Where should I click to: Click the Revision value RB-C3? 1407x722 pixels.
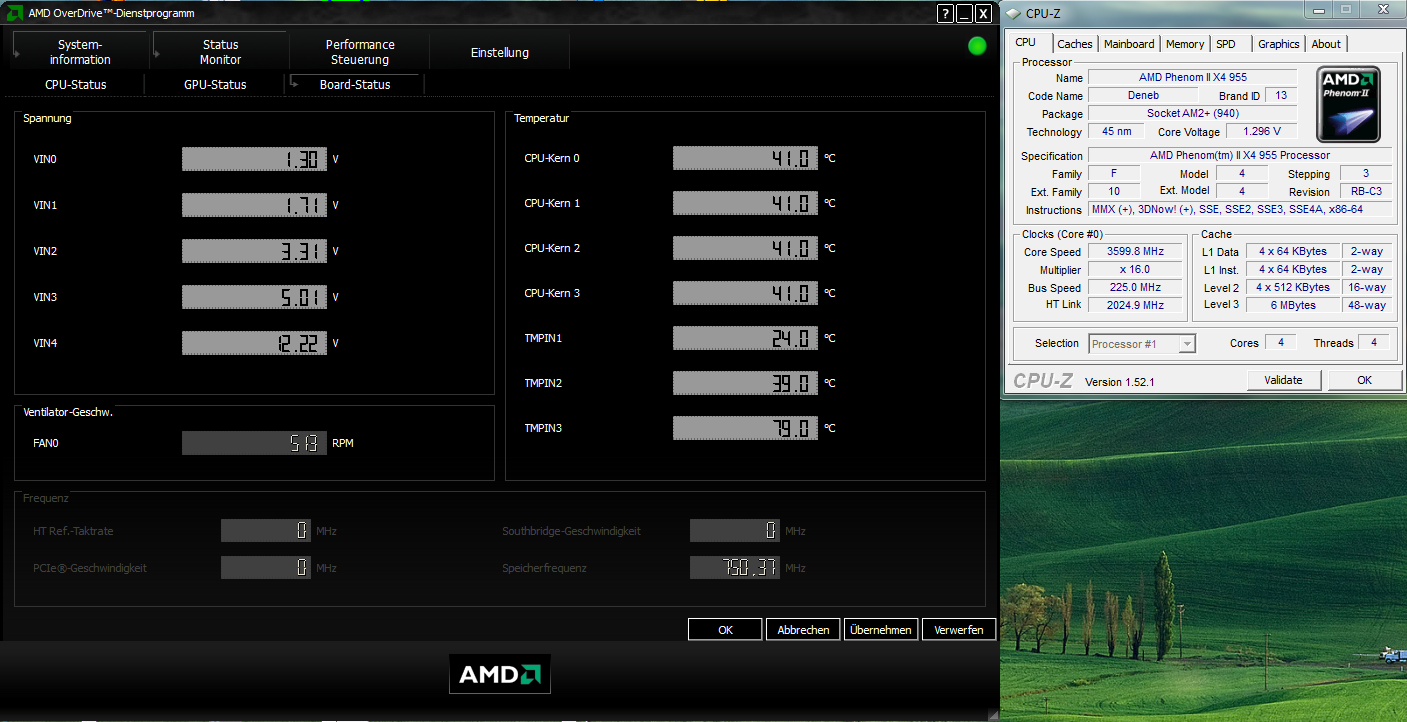1365,192
